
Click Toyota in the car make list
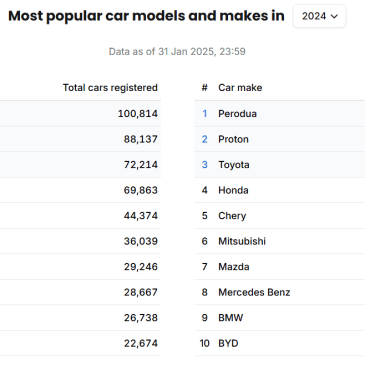[x=234, y=165]
